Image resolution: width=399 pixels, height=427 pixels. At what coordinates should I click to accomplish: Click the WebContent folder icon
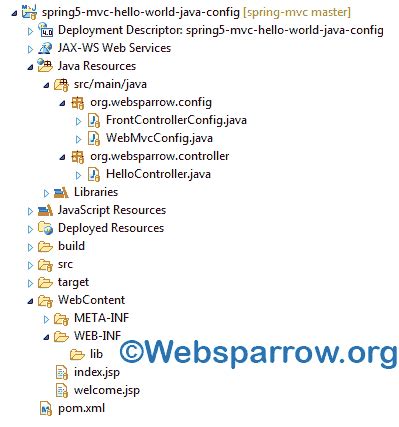pyautogui.click(x=45, y=301)
